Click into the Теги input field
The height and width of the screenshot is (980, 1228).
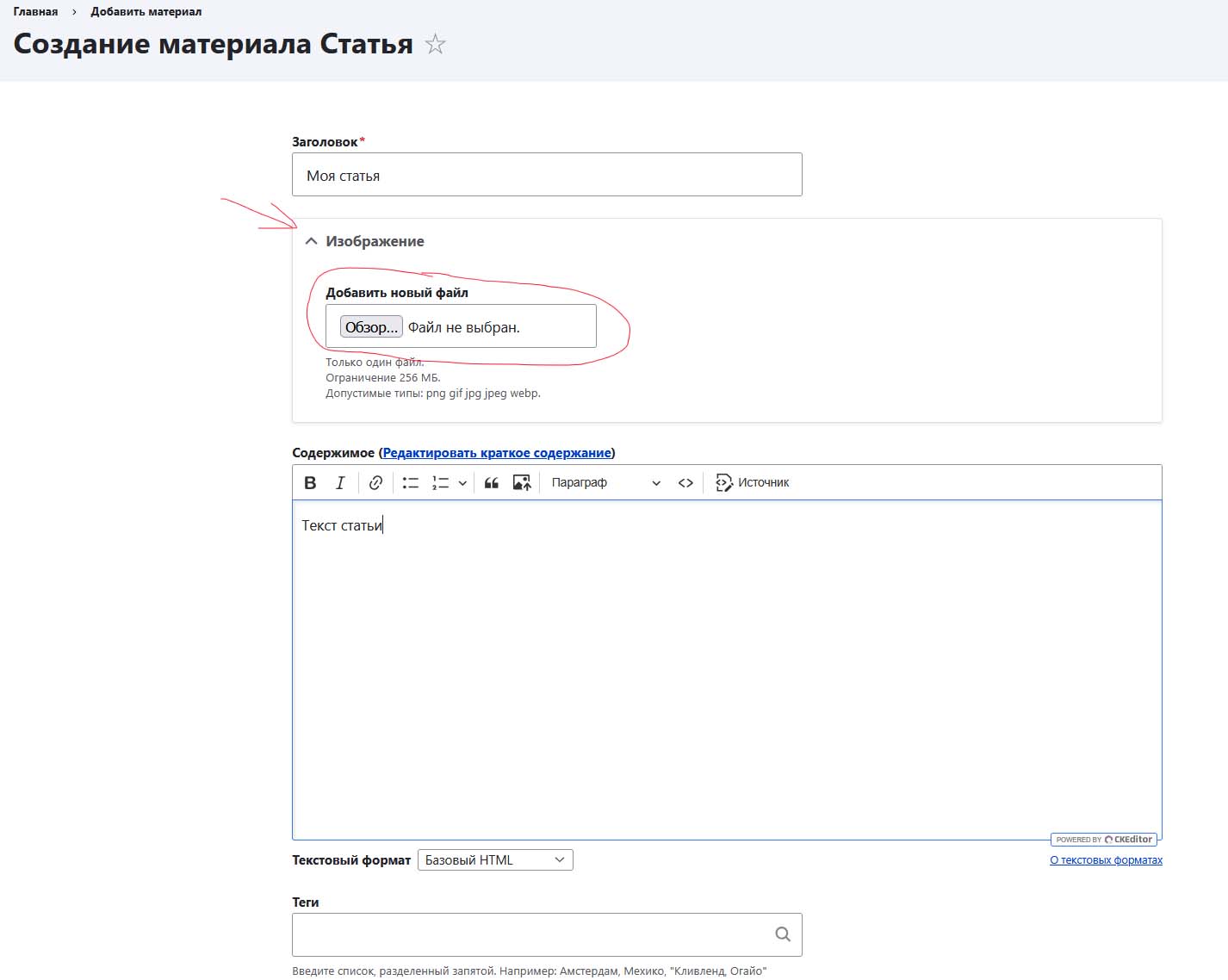530,934
